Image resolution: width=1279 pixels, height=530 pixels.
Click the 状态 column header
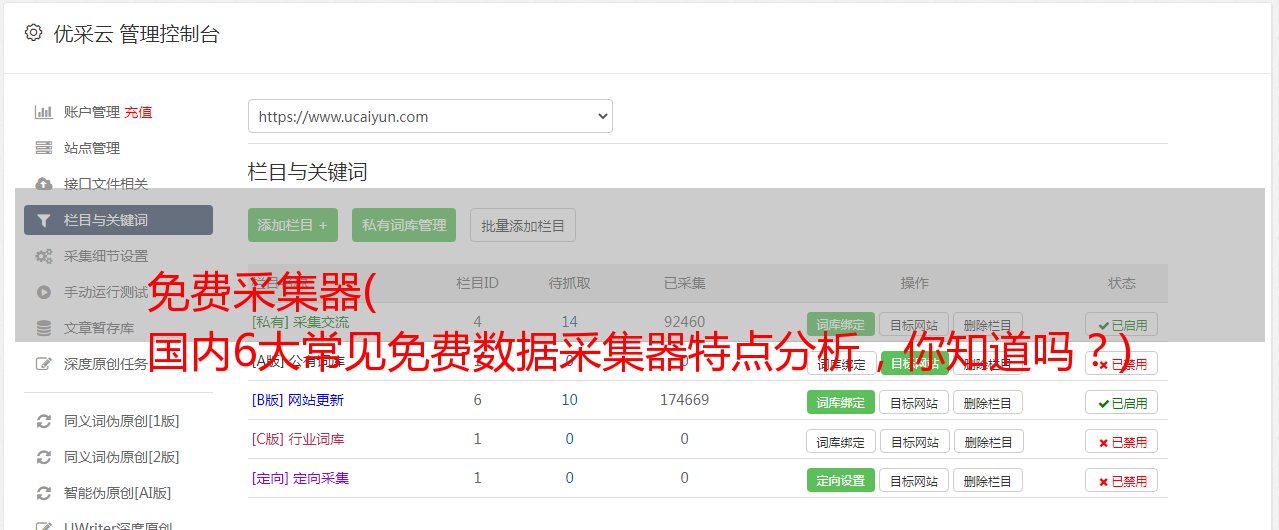(x=1122, y=283)
